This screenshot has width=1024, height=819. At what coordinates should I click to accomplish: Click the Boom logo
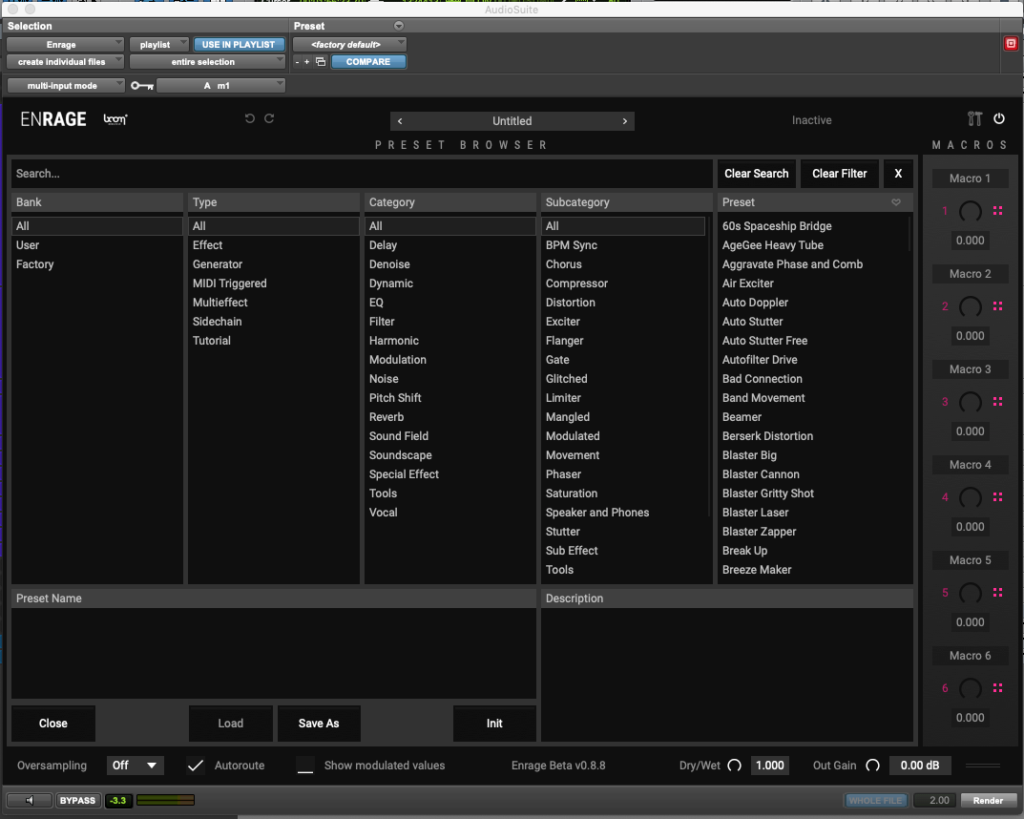click(x=116, y=119)
